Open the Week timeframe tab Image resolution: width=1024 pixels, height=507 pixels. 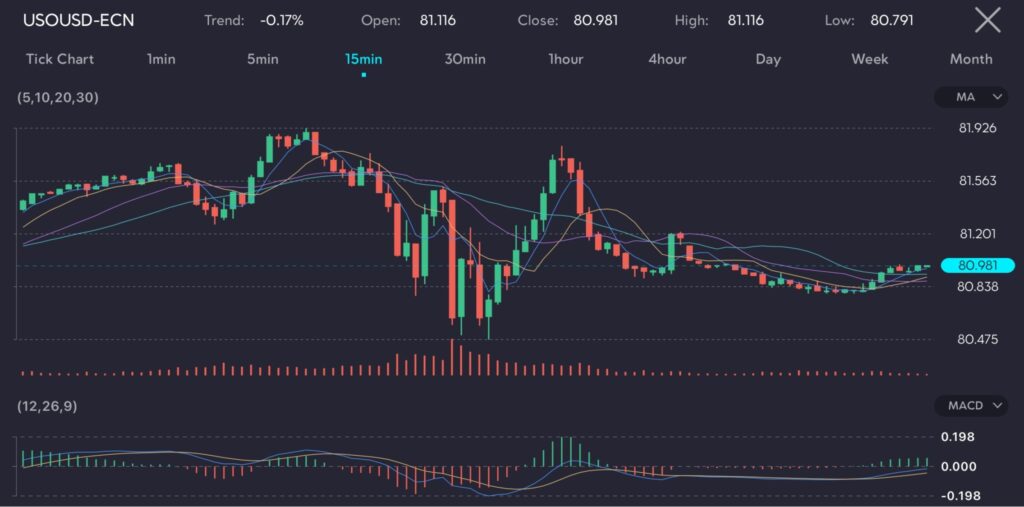(870, 59)
